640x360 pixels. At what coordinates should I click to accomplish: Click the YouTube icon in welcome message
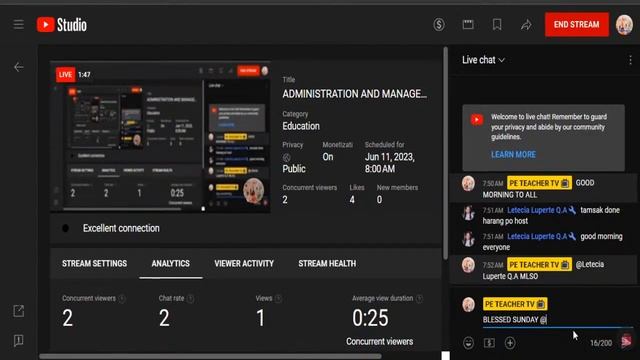[477, 120]
